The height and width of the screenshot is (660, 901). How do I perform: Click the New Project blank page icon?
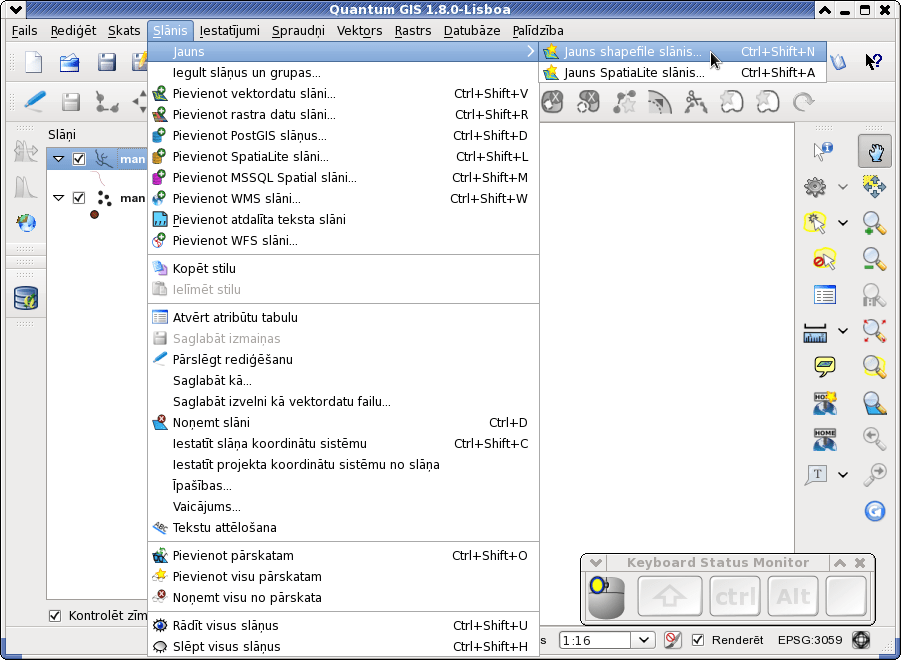coord(33,62)
